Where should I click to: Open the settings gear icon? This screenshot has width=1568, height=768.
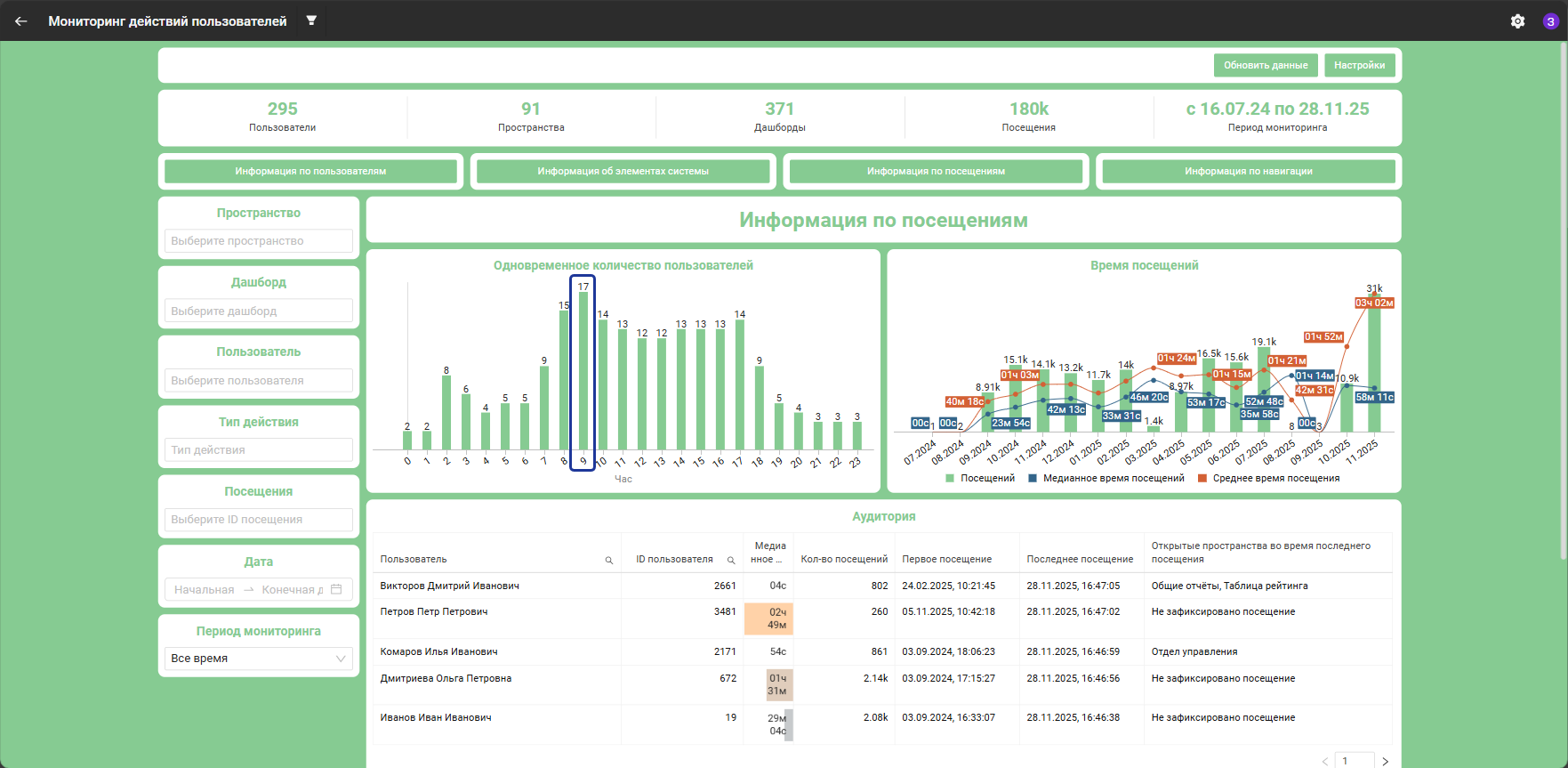[1517, 21]
